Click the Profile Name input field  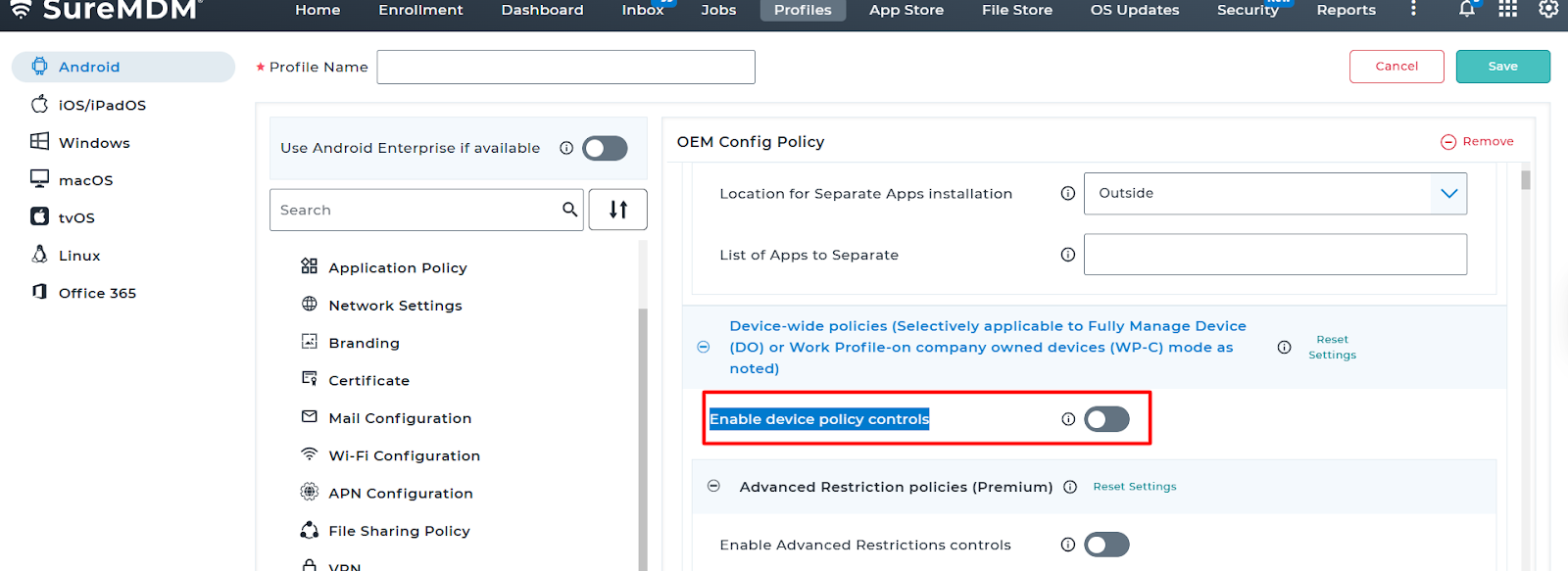click(x=565, y=67)
